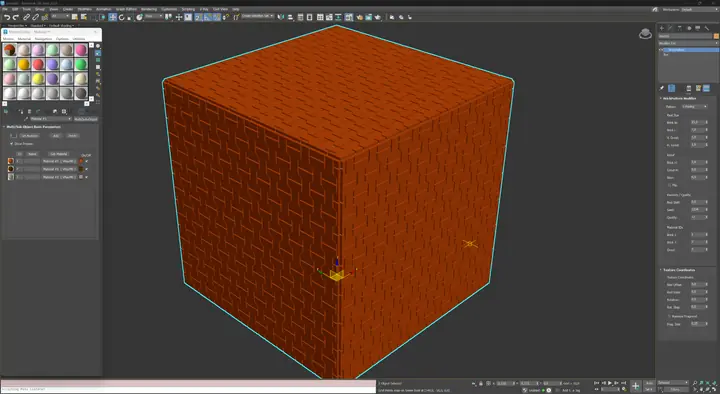This screenshot has width=720, height=394.
Task: Click first row Sub-Material button
Action: [x=59, y=161]
